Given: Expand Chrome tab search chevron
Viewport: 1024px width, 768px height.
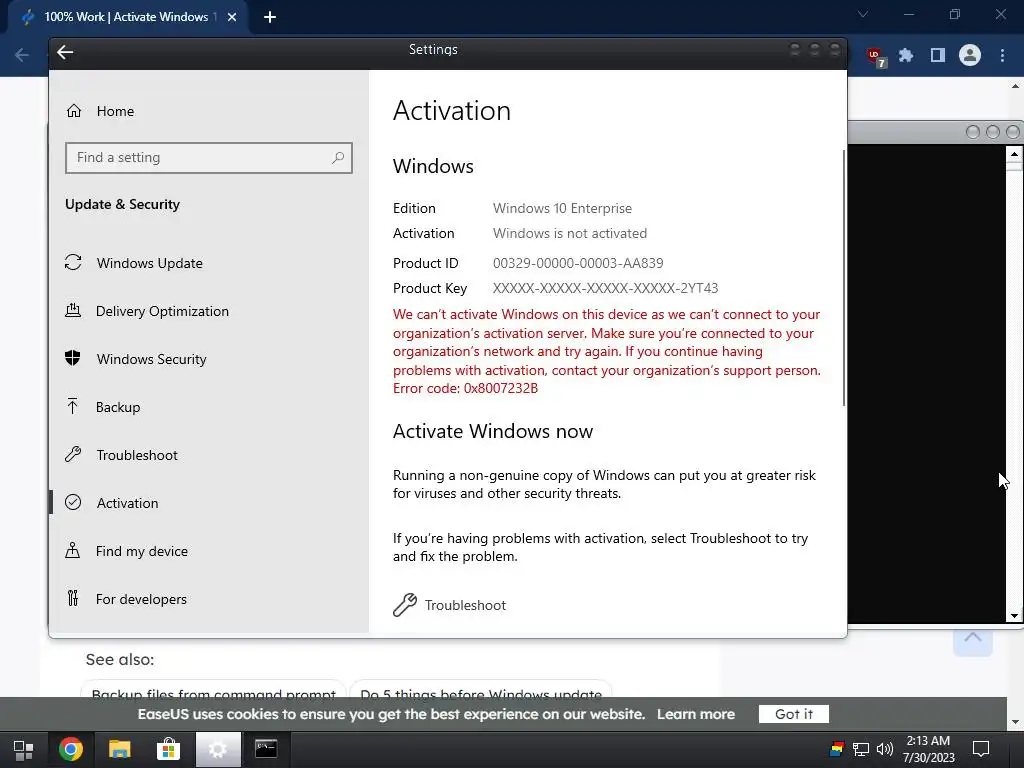Looking at the screenshot, I should (x=863, y=14).
